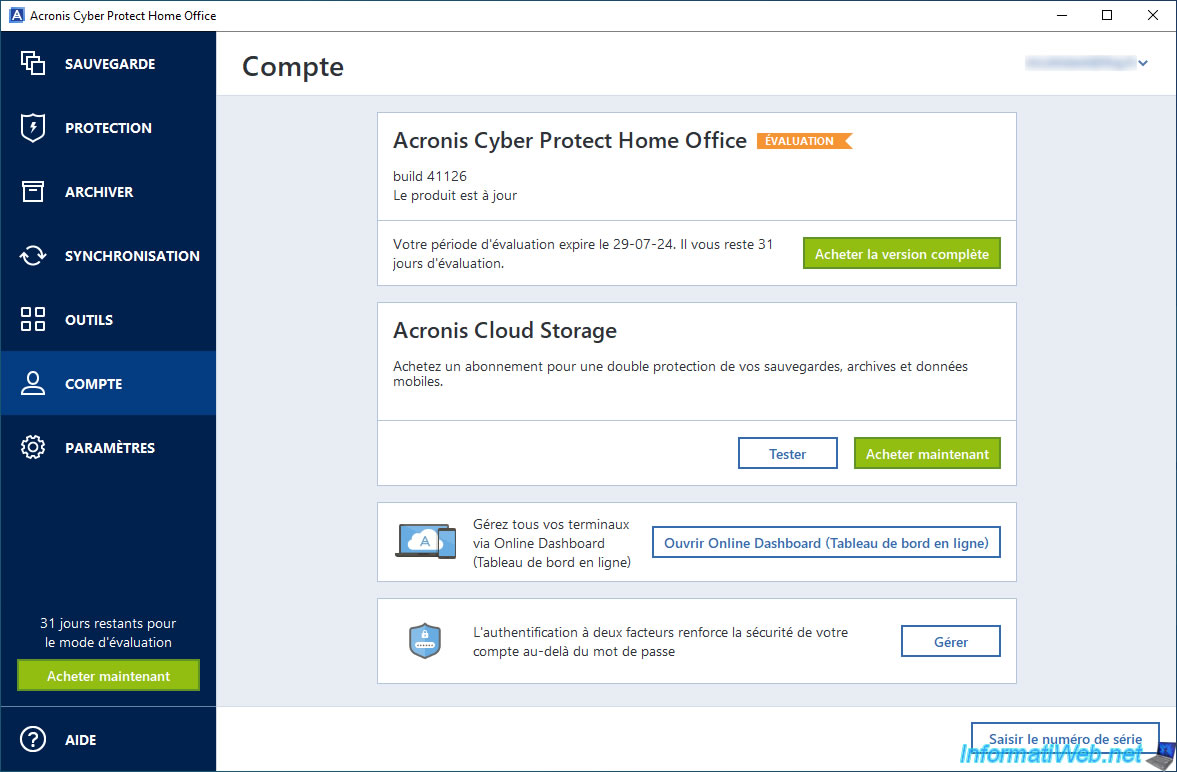Click Acheter la version complète button

point(902,254)
